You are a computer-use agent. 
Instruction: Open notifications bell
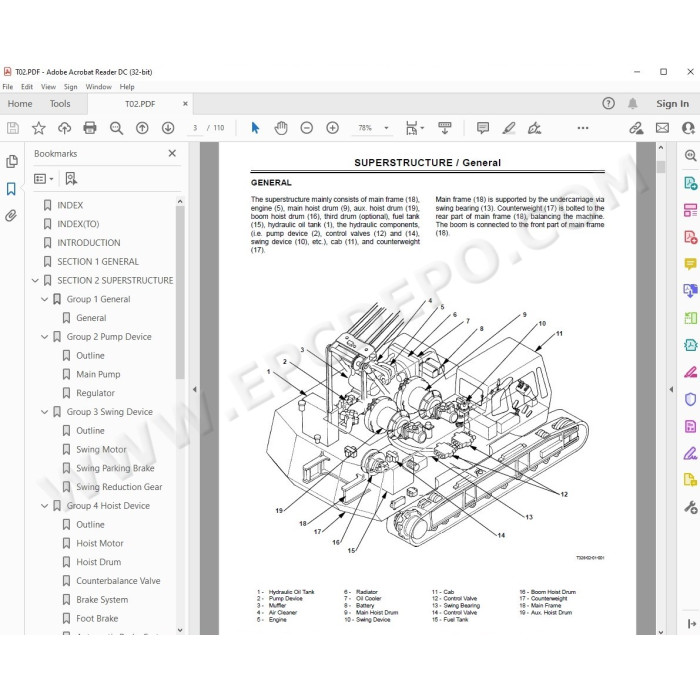pyautogui.click(x=633, y=104)
